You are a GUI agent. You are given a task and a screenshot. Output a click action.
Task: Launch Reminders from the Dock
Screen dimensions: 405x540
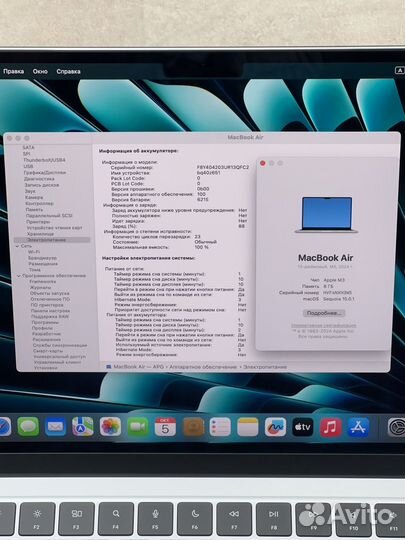220,427
